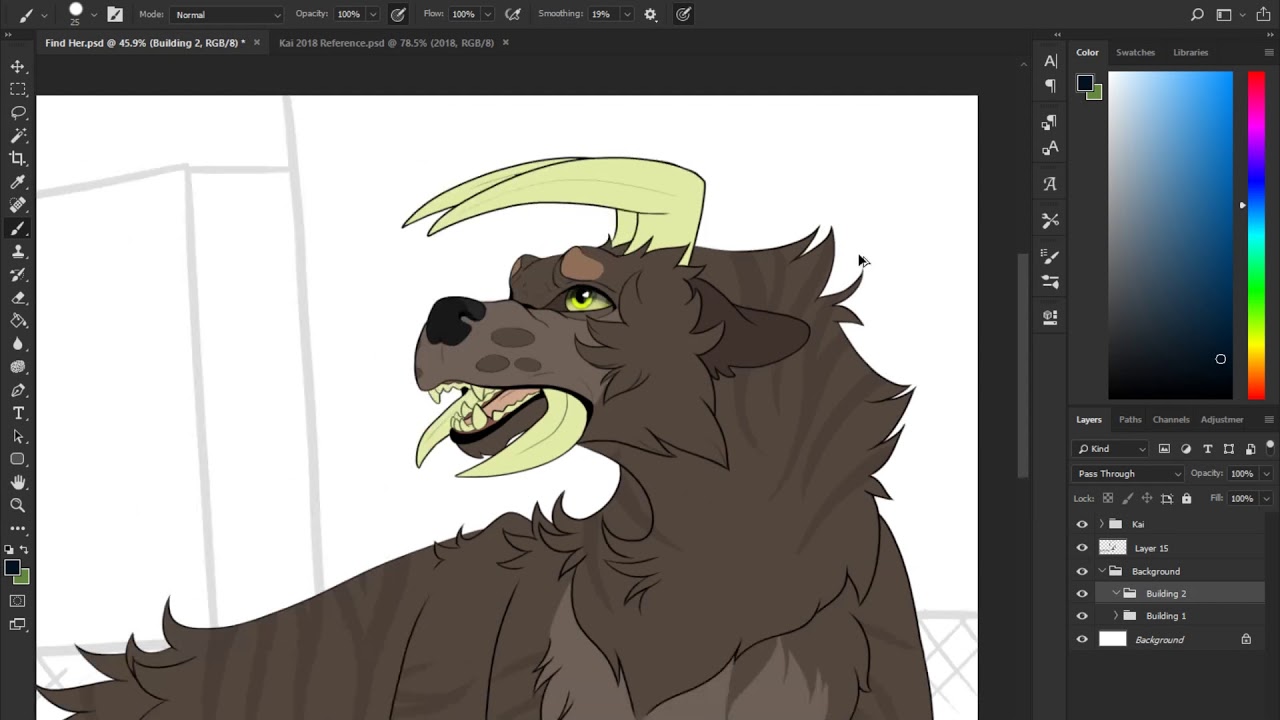The image size is (1280, 720).
Task: Open smoothing options gear icon
Action: pyautogui.click(x=650, y=14)
